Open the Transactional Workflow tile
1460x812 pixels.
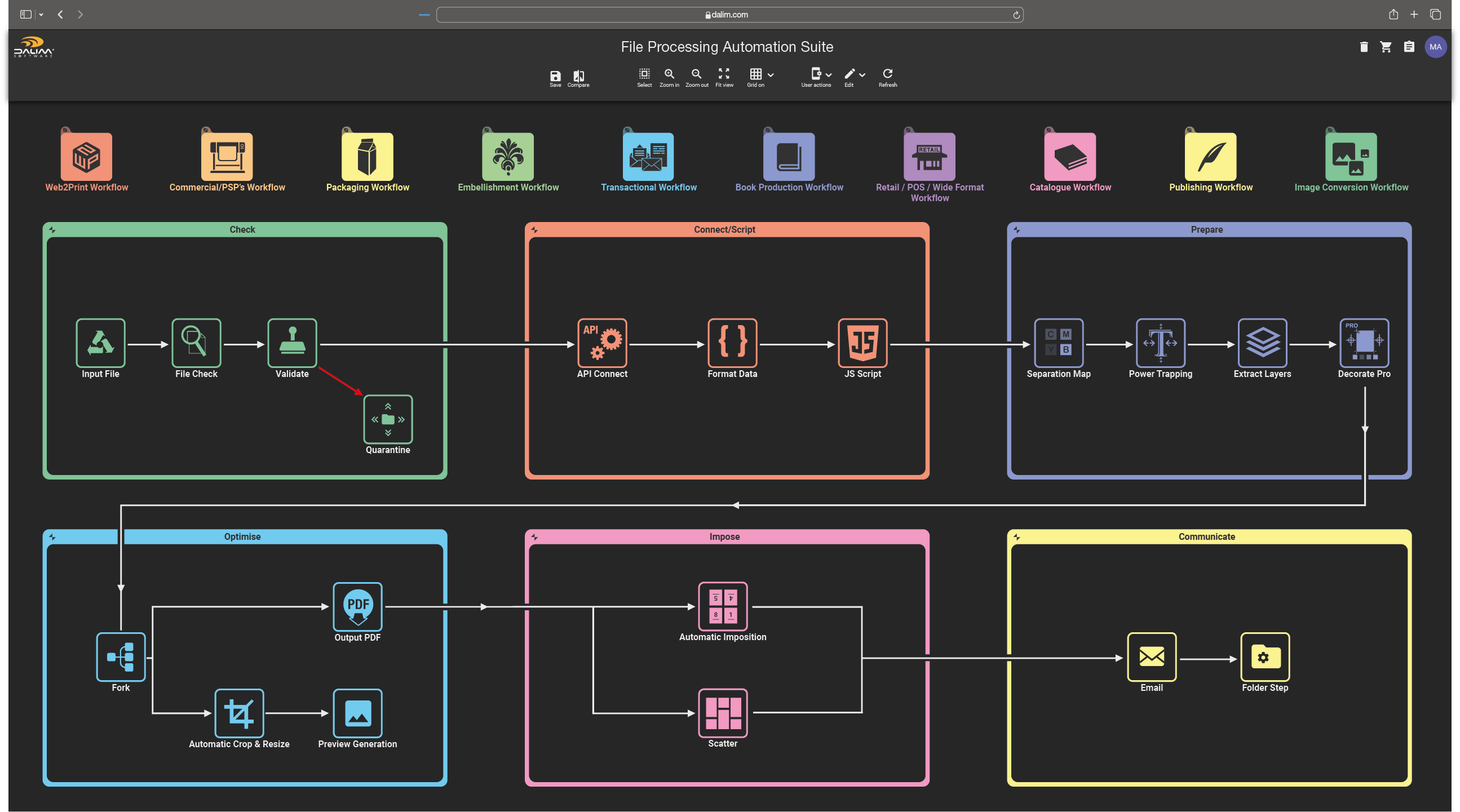648,157
